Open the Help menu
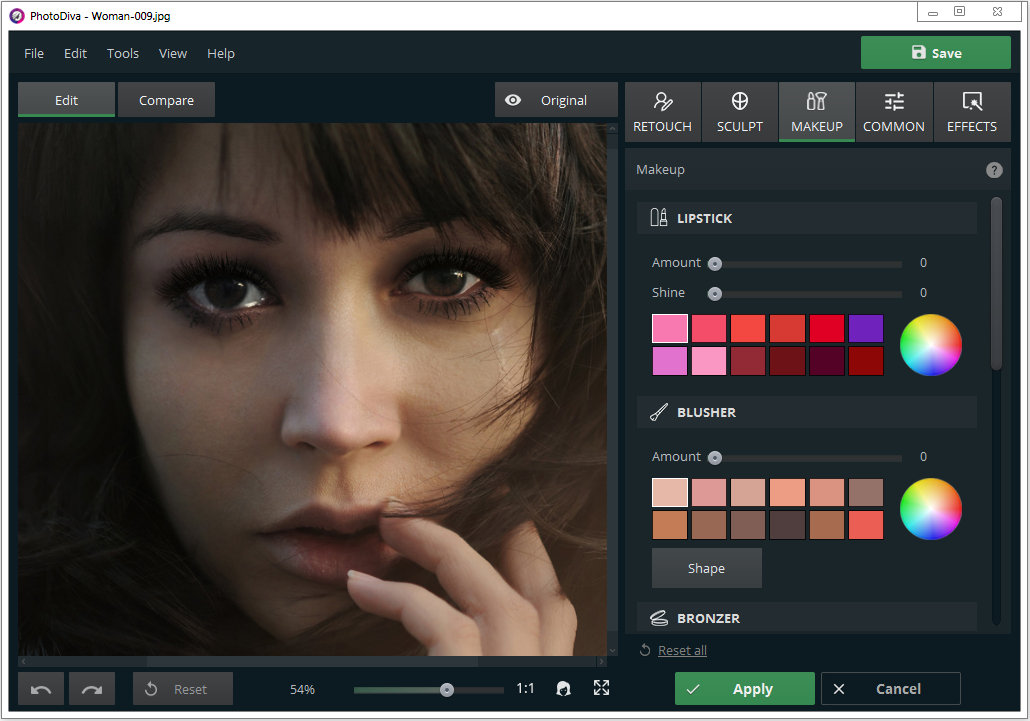1030x721 pixels. tap(221, 53)
